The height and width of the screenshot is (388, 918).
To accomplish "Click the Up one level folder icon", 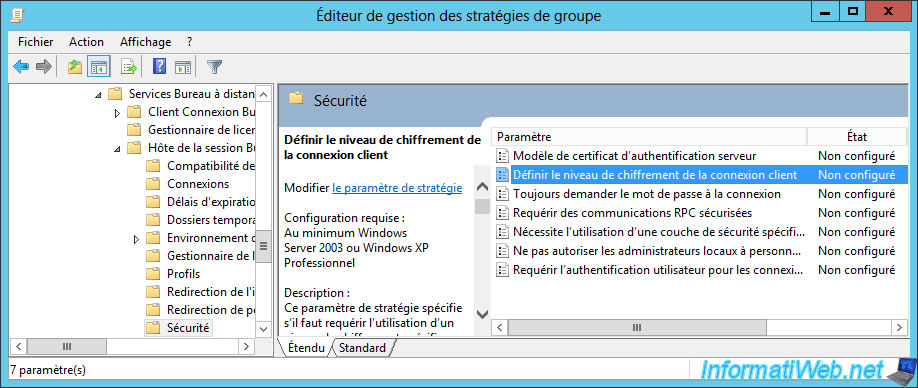I will tap(74, 67).
